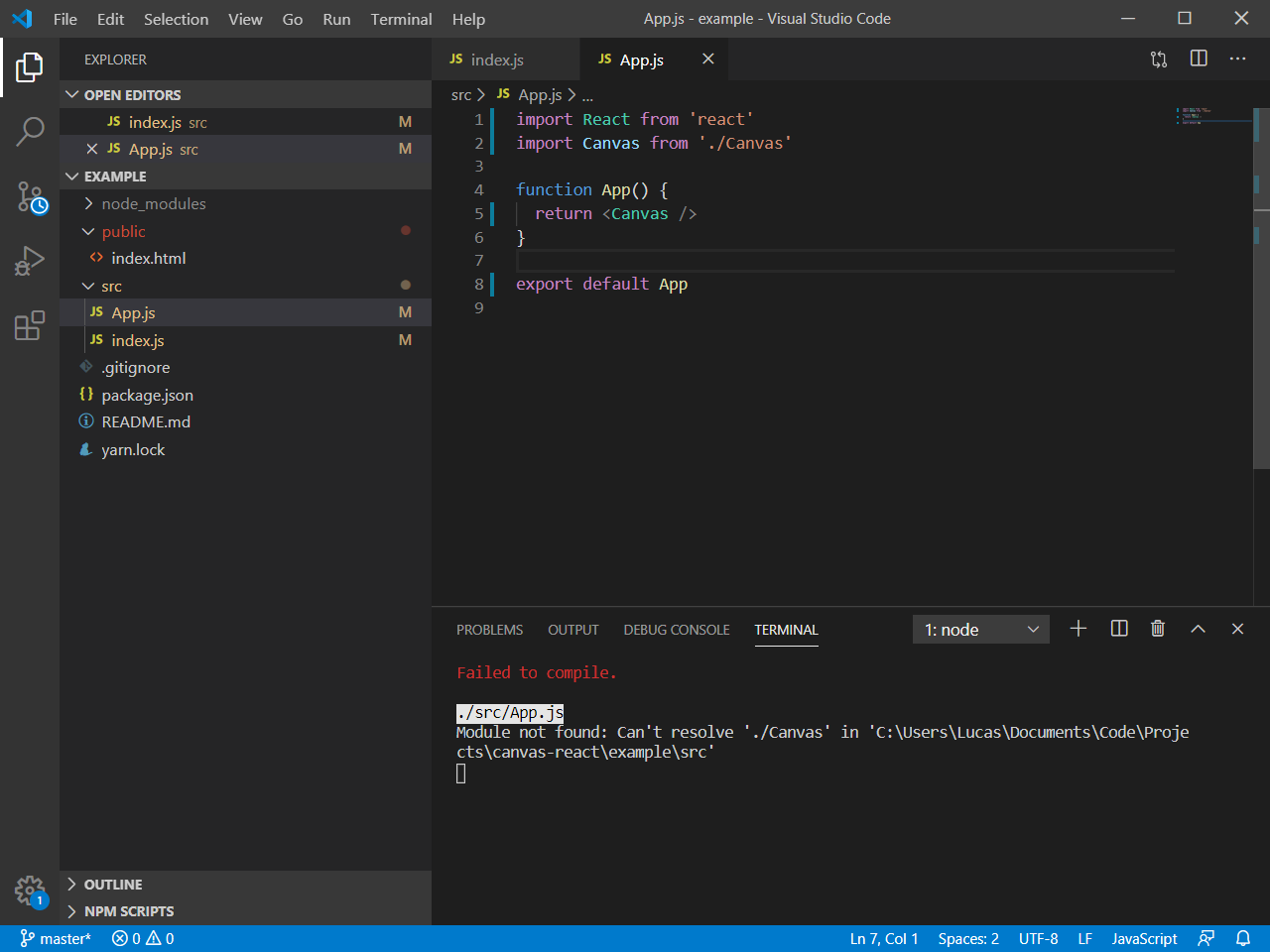Collapse the OPEN EDITORS section
This screenshot has width=1270, height=952.
click(x=71, y=94)
